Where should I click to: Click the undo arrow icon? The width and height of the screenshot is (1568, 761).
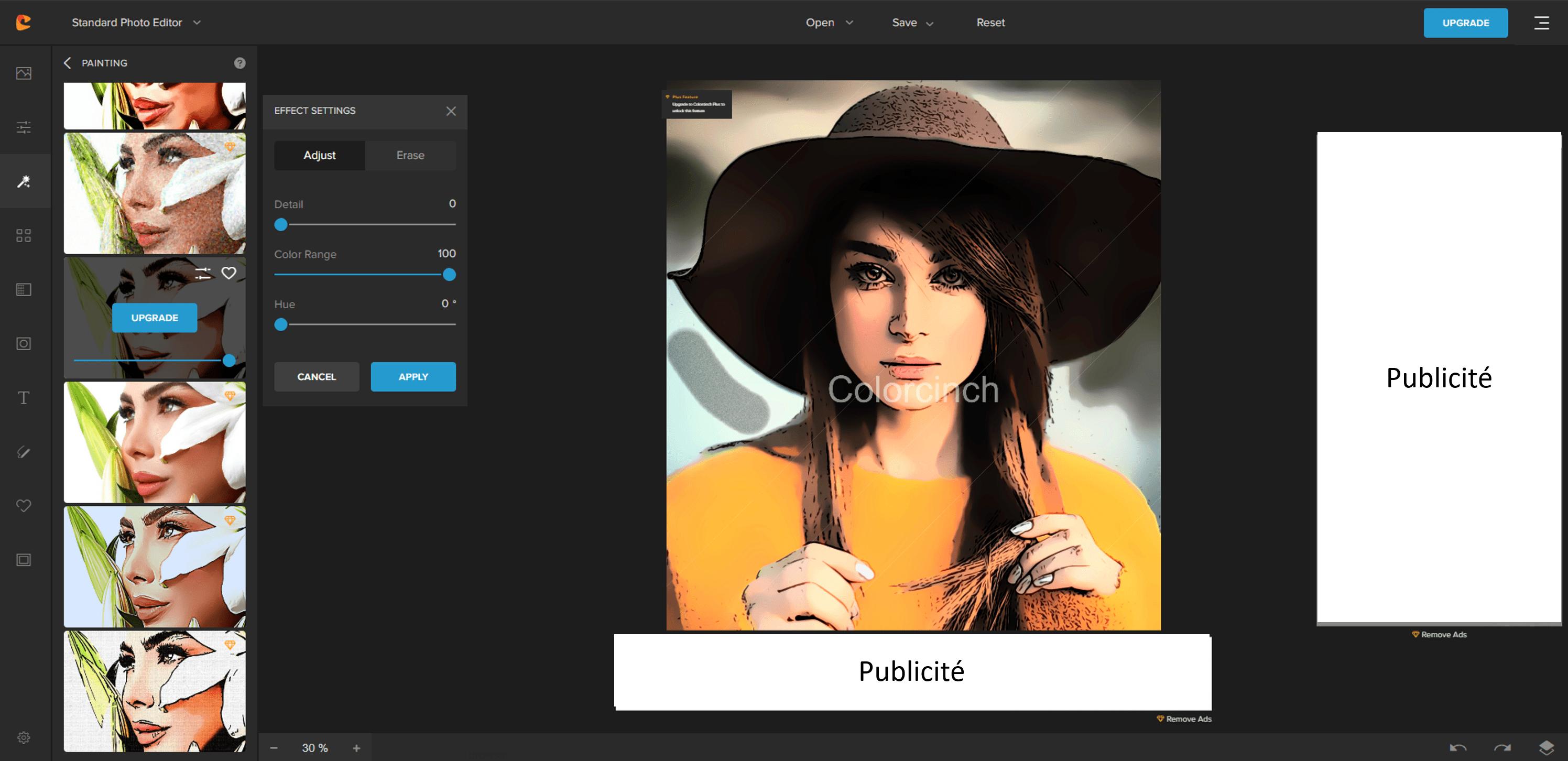pyautogui.click(x=1458, y=747)
